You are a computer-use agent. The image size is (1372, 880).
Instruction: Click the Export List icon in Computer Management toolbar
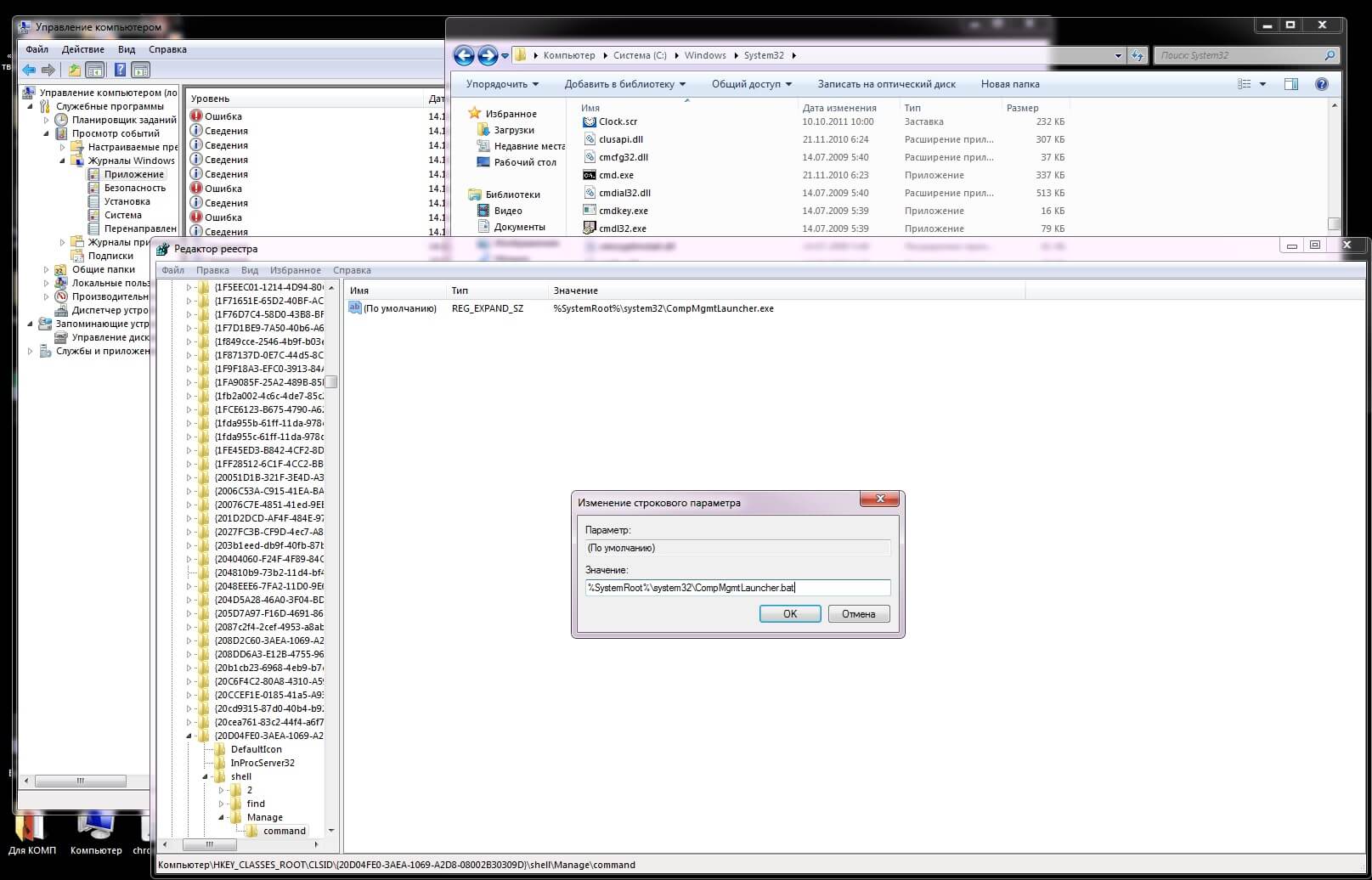(74, 71)
